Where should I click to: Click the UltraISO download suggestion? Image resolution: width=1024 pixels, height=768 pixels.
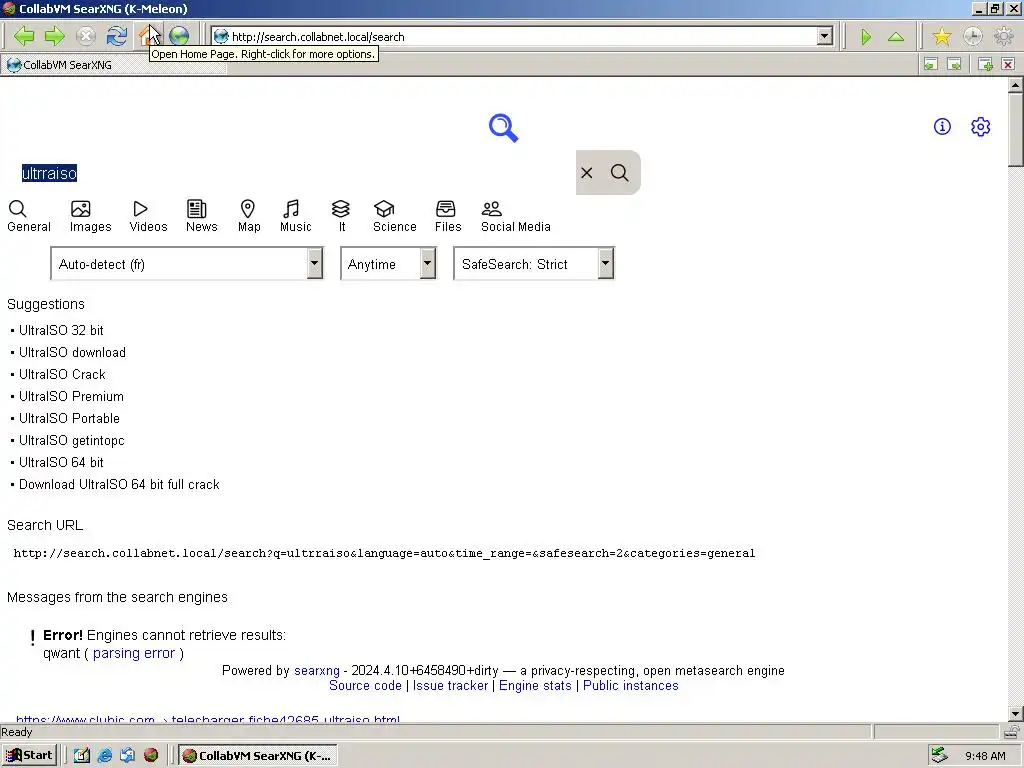[72, 353]
